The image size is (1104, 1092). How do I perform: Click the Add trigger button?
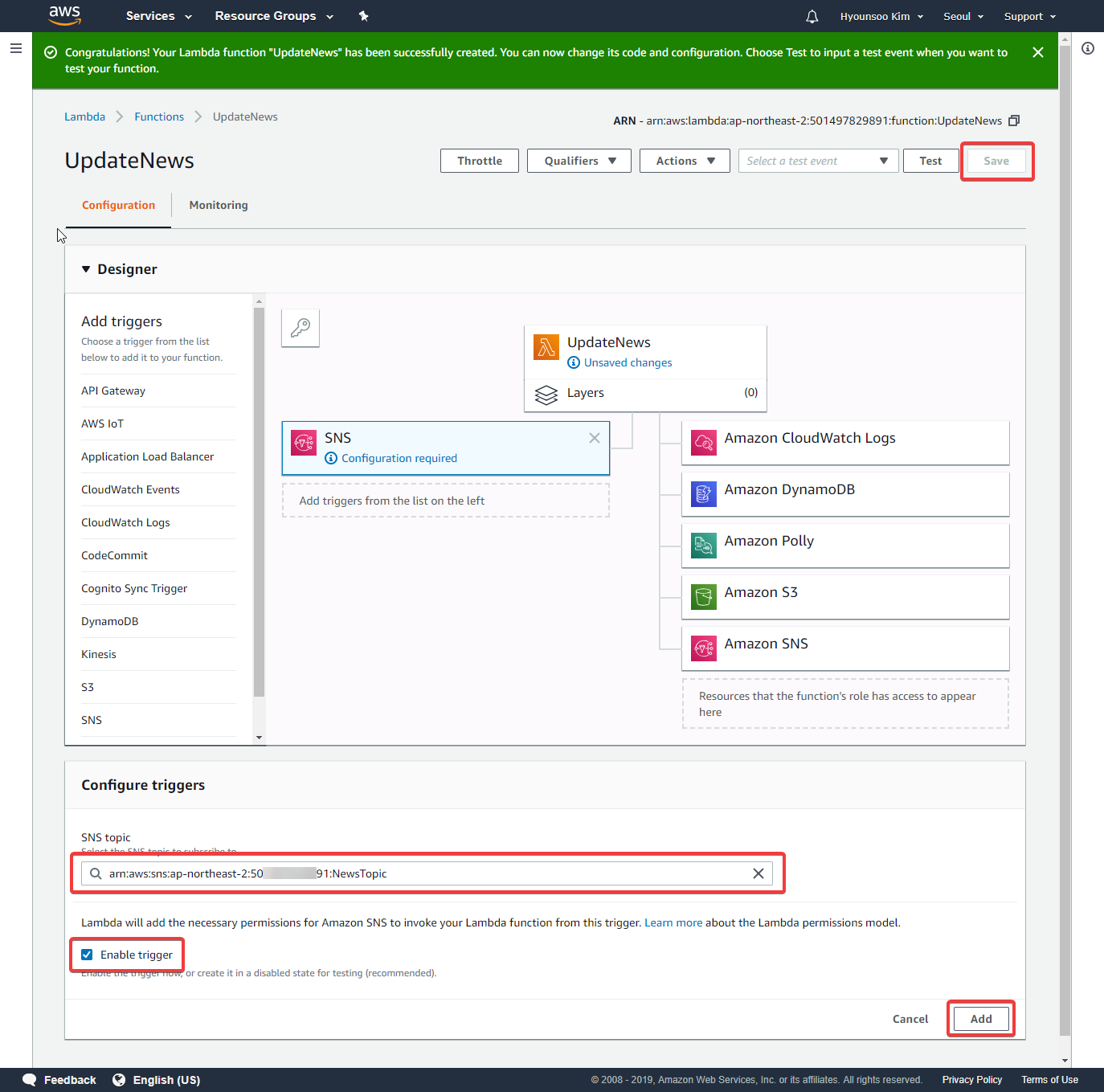[x=981, y=1019]
